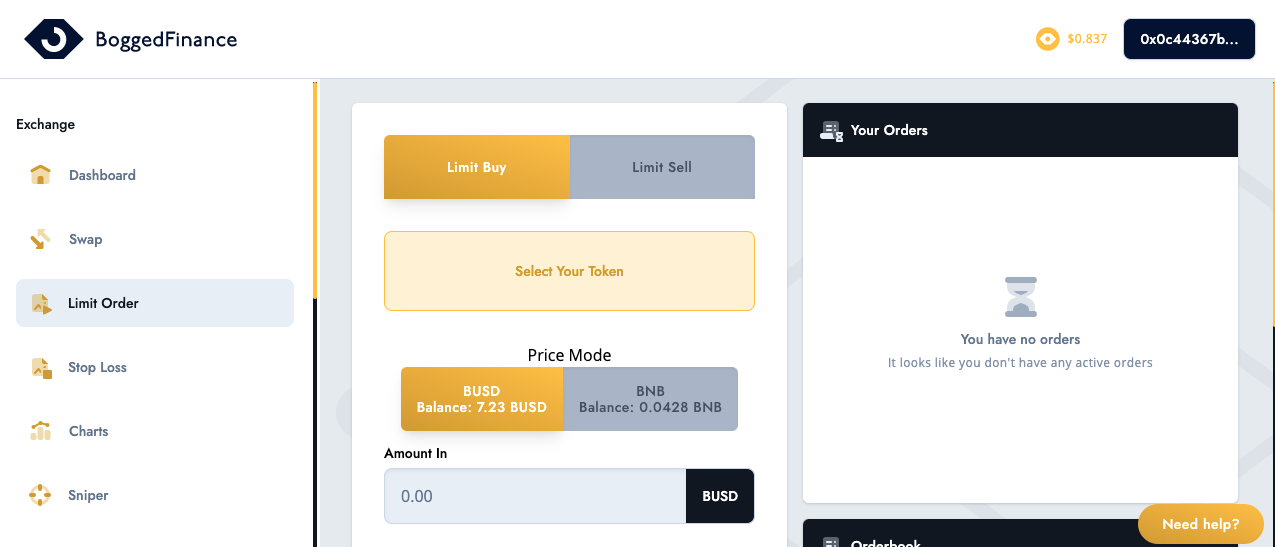The height and width of the screenshot is (547, 1275).
Task: Select the Limit Buy toggle
Action: pyautogui.click(x=477, y=167)
